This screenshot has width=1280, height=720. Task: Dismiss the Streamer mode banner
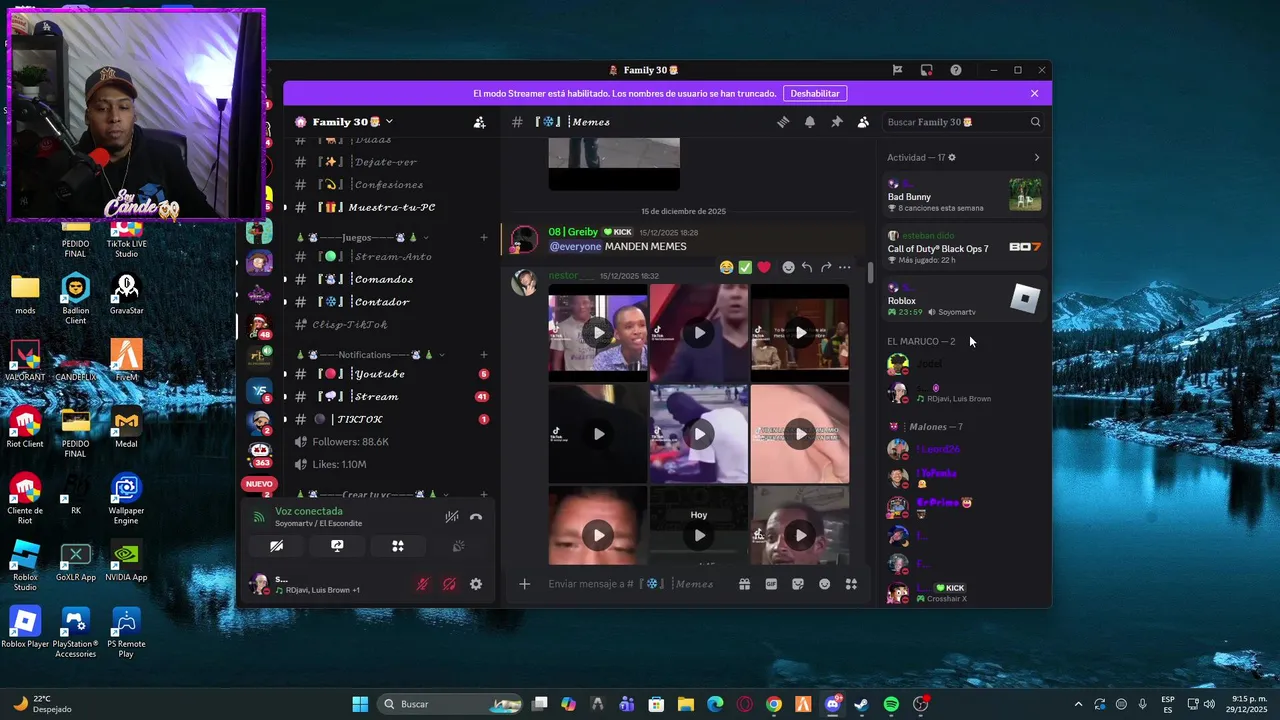coord(1034,93)
